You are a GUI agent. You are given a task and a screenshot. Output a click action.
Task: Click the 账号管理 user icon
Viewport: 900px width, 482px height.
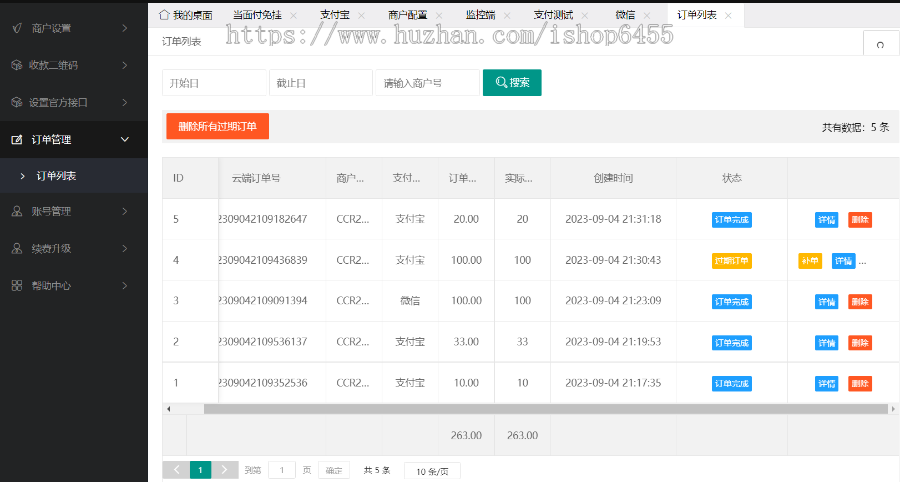pos(17,211)
